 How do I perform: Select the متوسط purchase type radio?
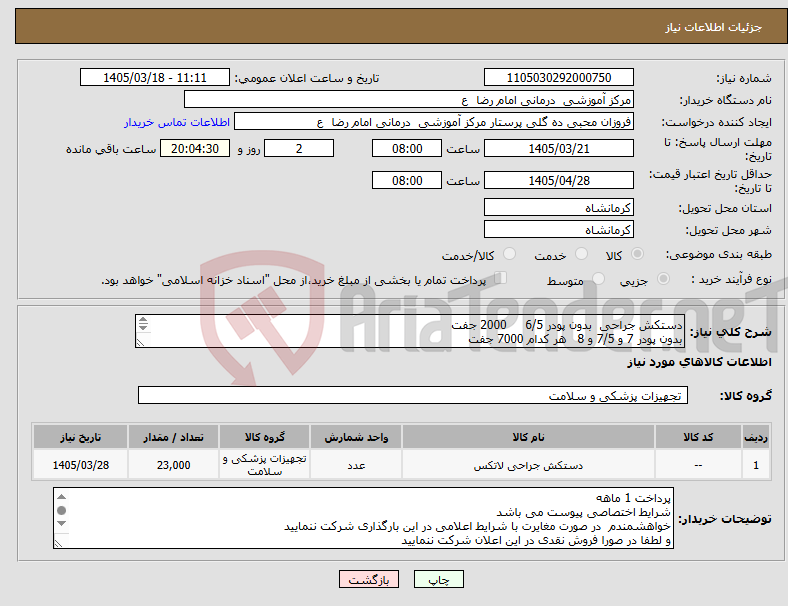tap(598, 279)
